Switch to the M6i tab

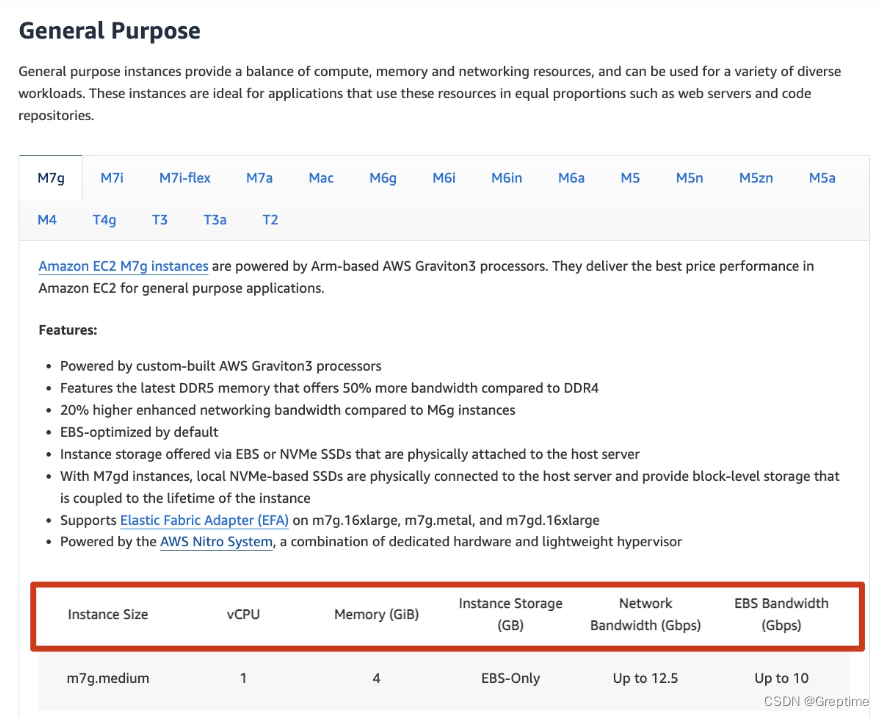[x=444, y=178]
